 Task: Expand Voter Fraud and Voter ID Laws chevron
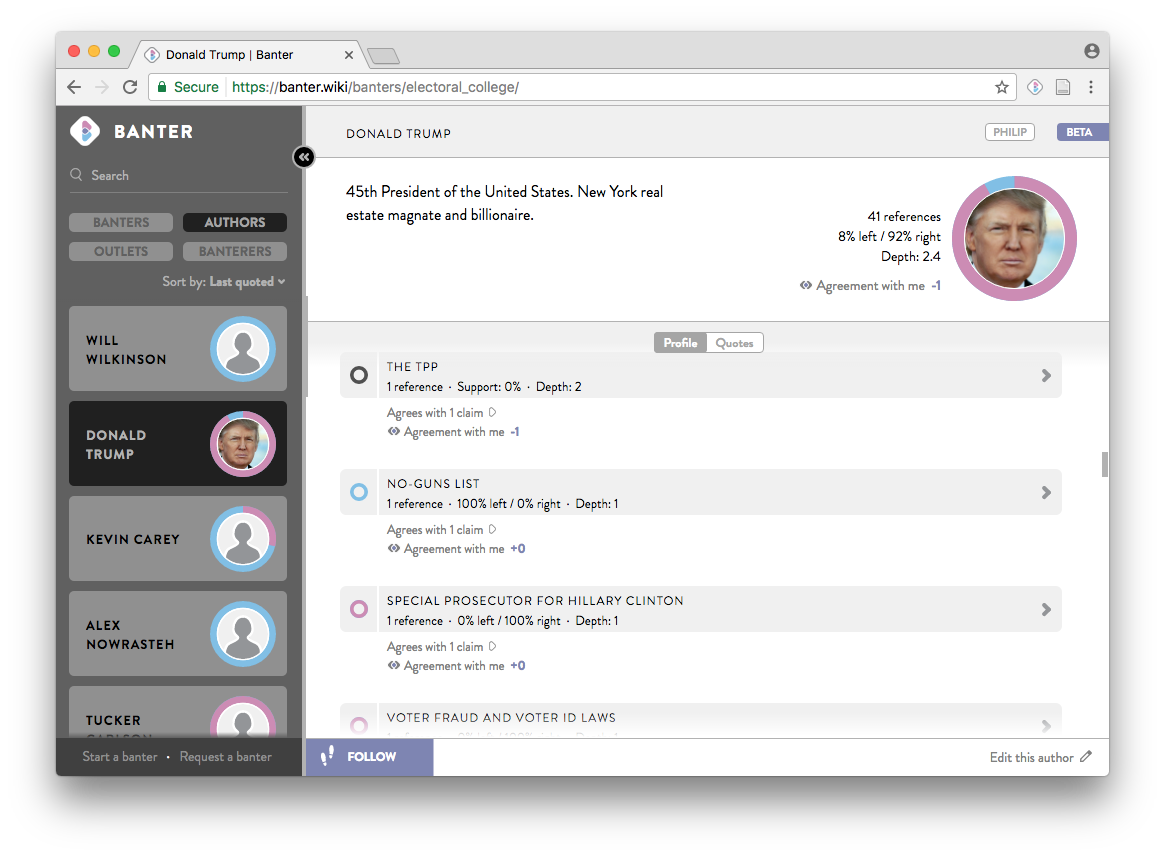(1046, 726)
